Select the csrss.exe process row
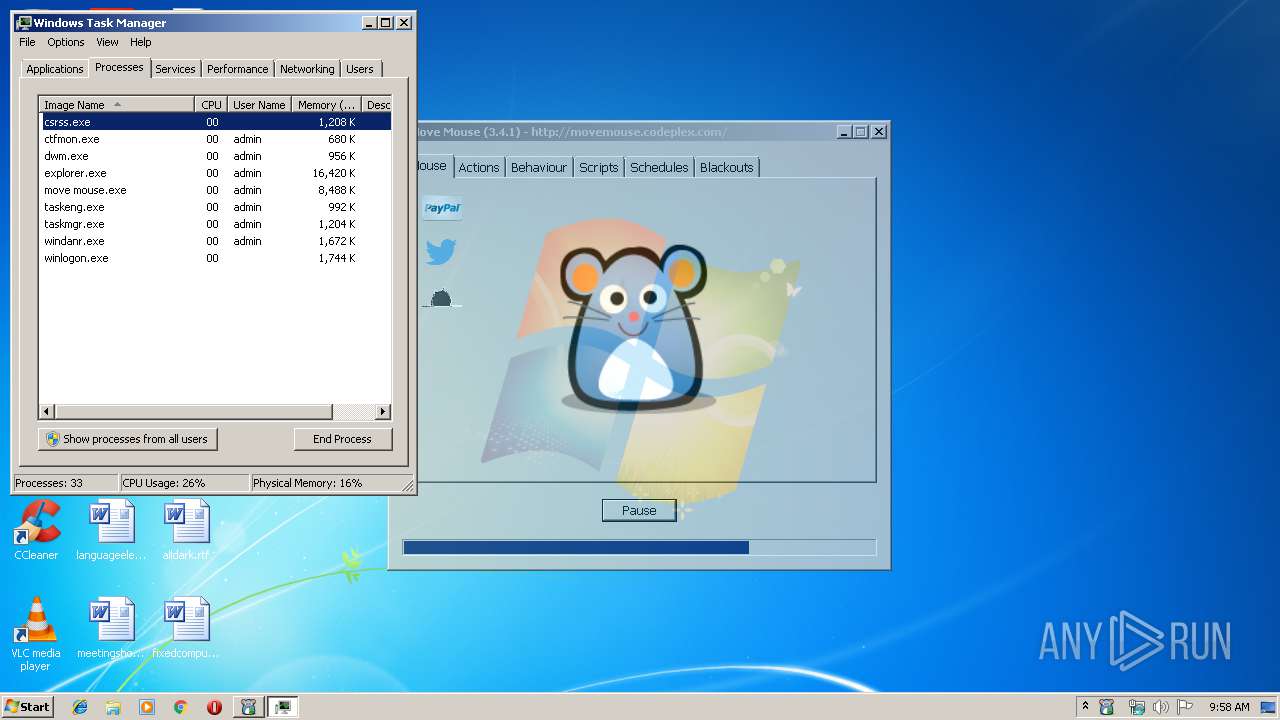This screenshot has height=720, width=1280. point(214,122)
